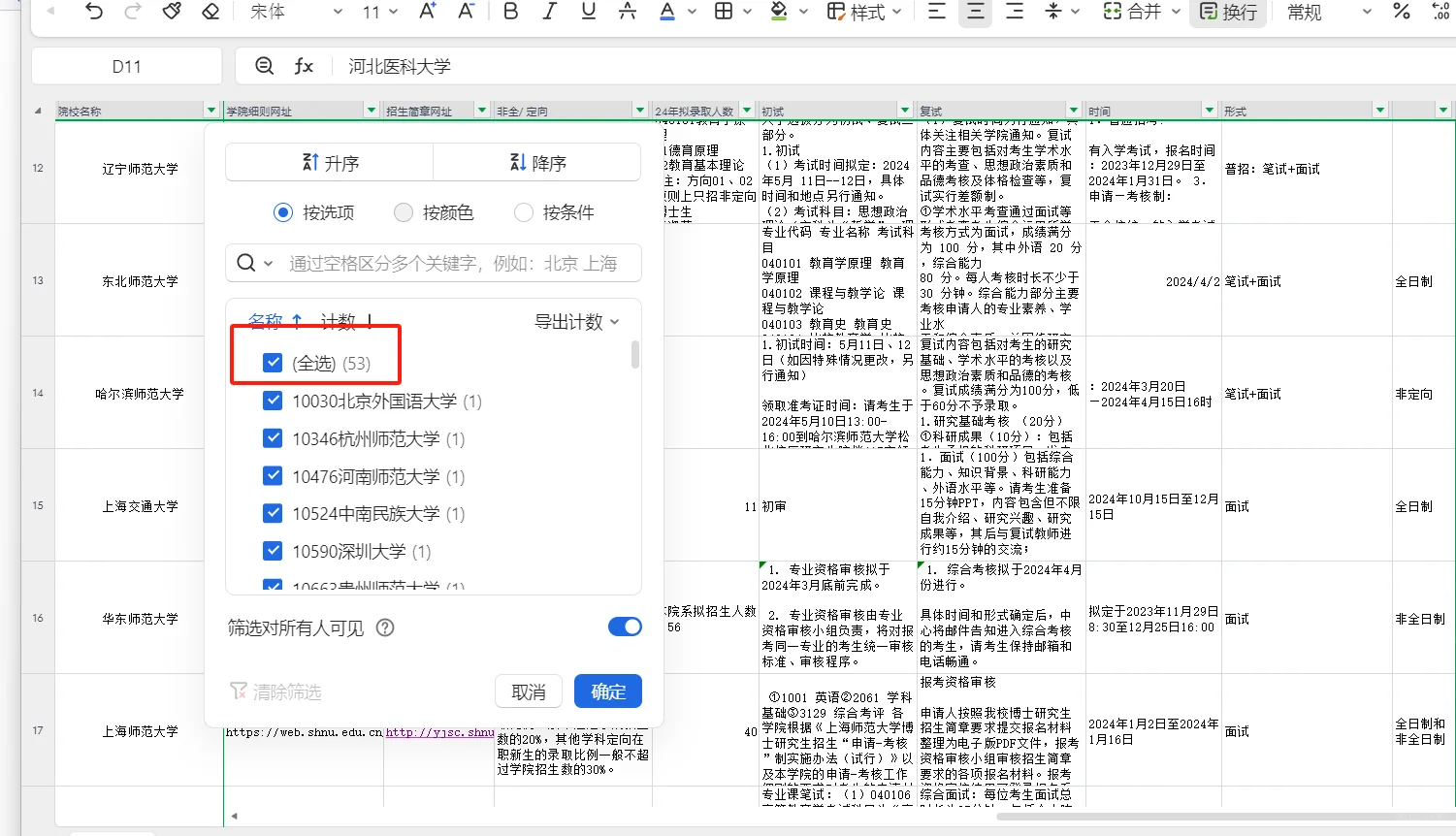1456x836 pixels.
Task: Turn off 筛选对所有人可见 switch
Action: pos(625,627)
